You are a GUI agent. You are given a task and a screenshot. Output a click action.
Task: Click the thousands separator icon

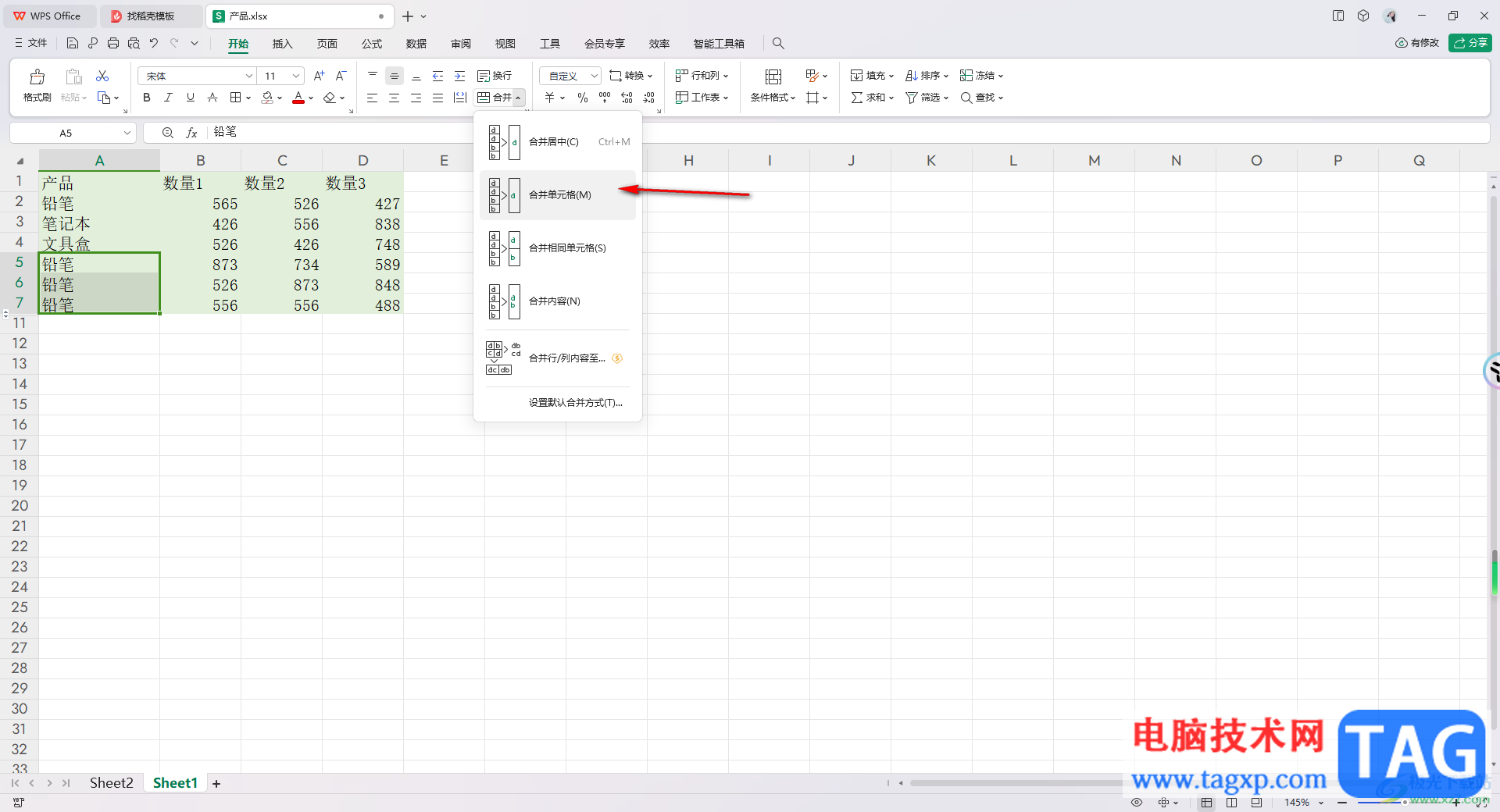coord(605,98)
